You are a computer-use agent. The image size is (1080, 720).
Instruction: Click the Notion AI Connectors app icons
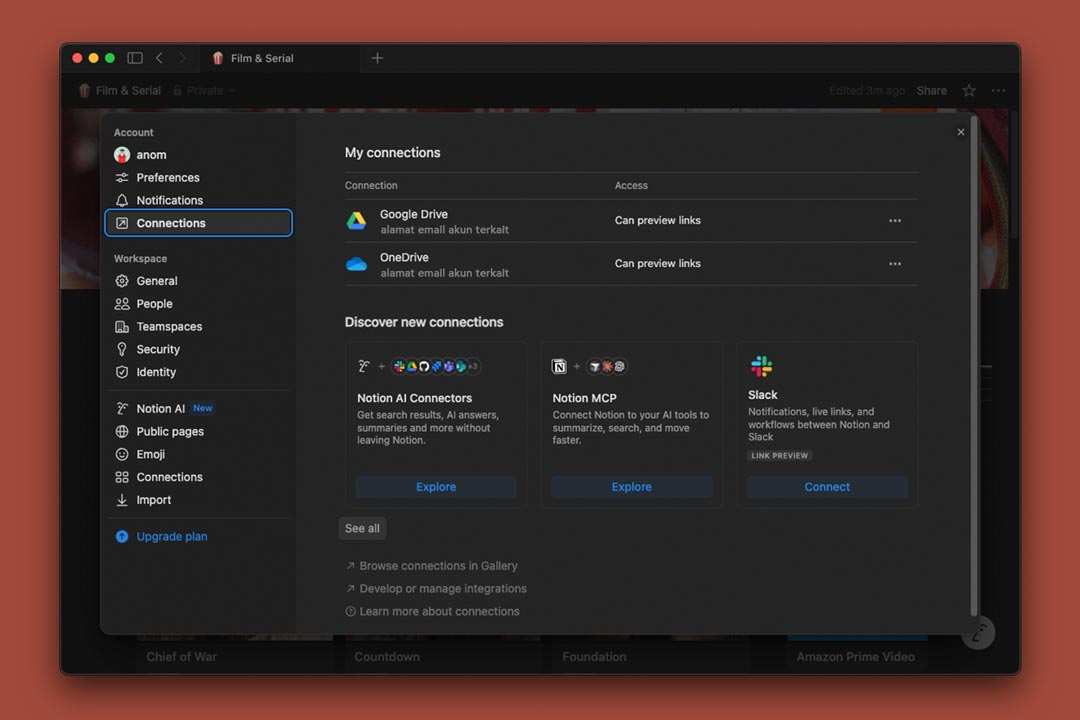click(435, 367)
